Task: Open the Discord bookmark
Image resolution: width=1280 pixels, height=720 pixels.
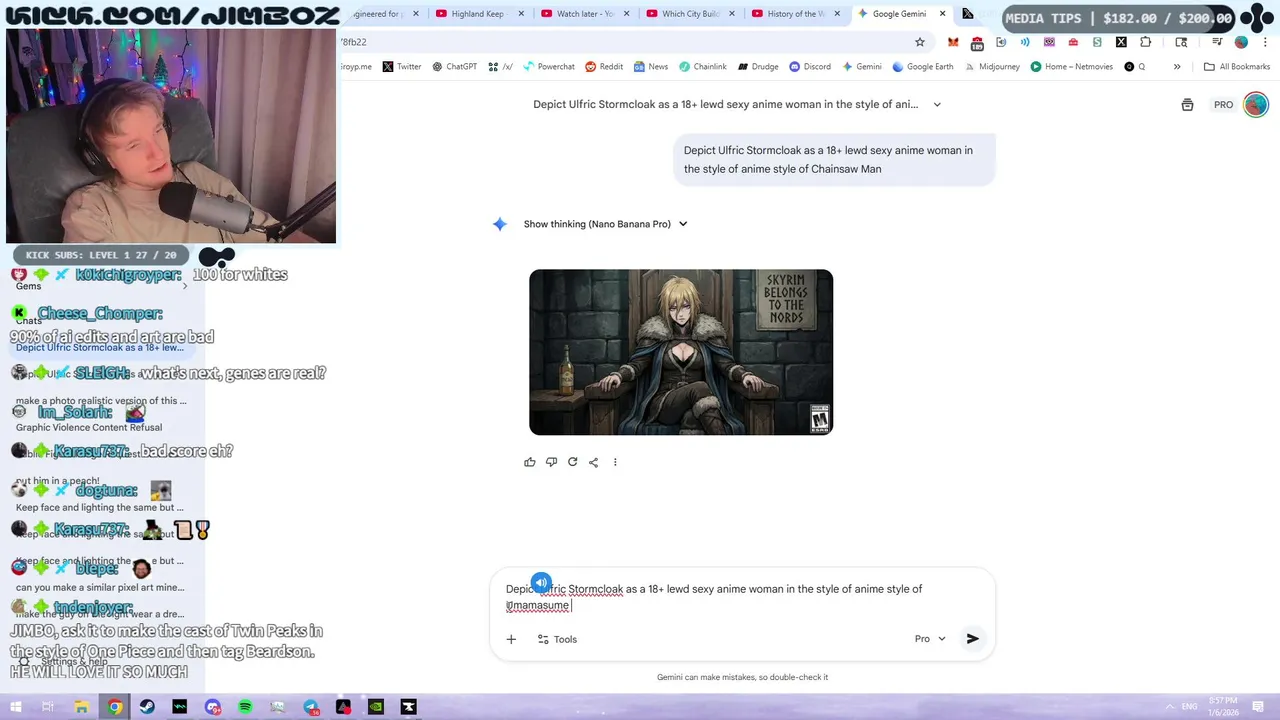Action: click(x=810, y=67)
